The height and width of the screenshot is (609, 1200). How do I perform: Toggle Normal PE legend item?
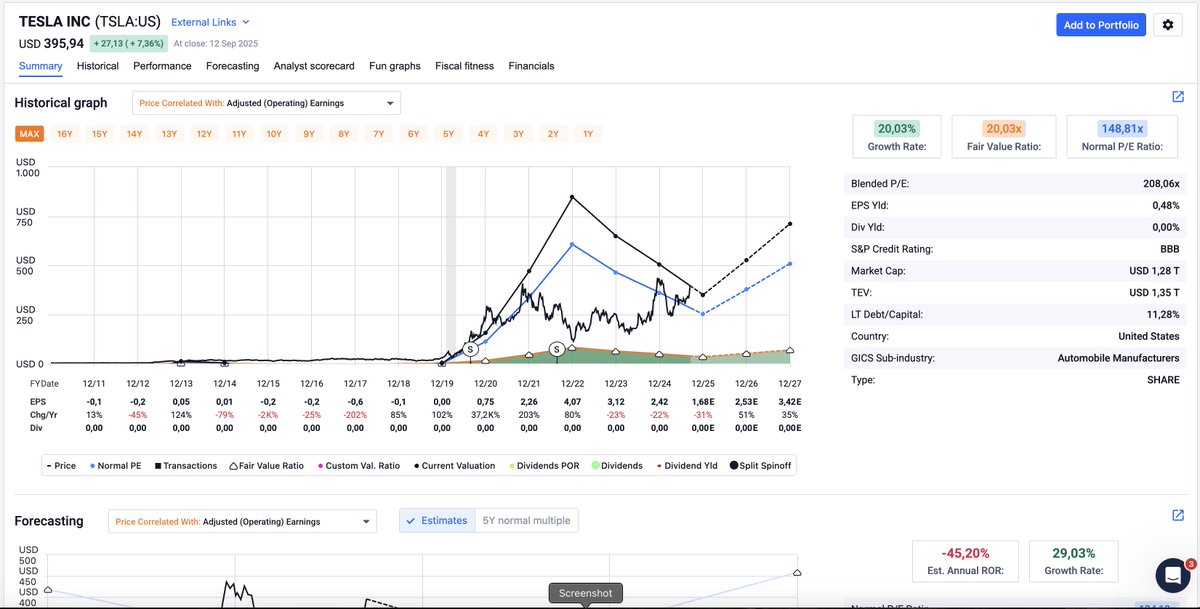(x=115, y=466)
